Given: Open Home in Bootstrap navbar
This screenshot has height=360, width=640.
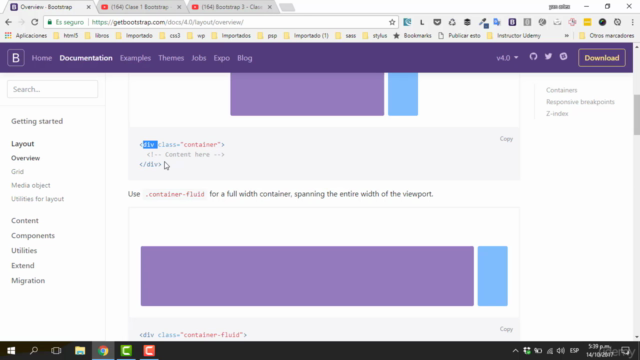Looking at the screenshot, I should [42, 58].
